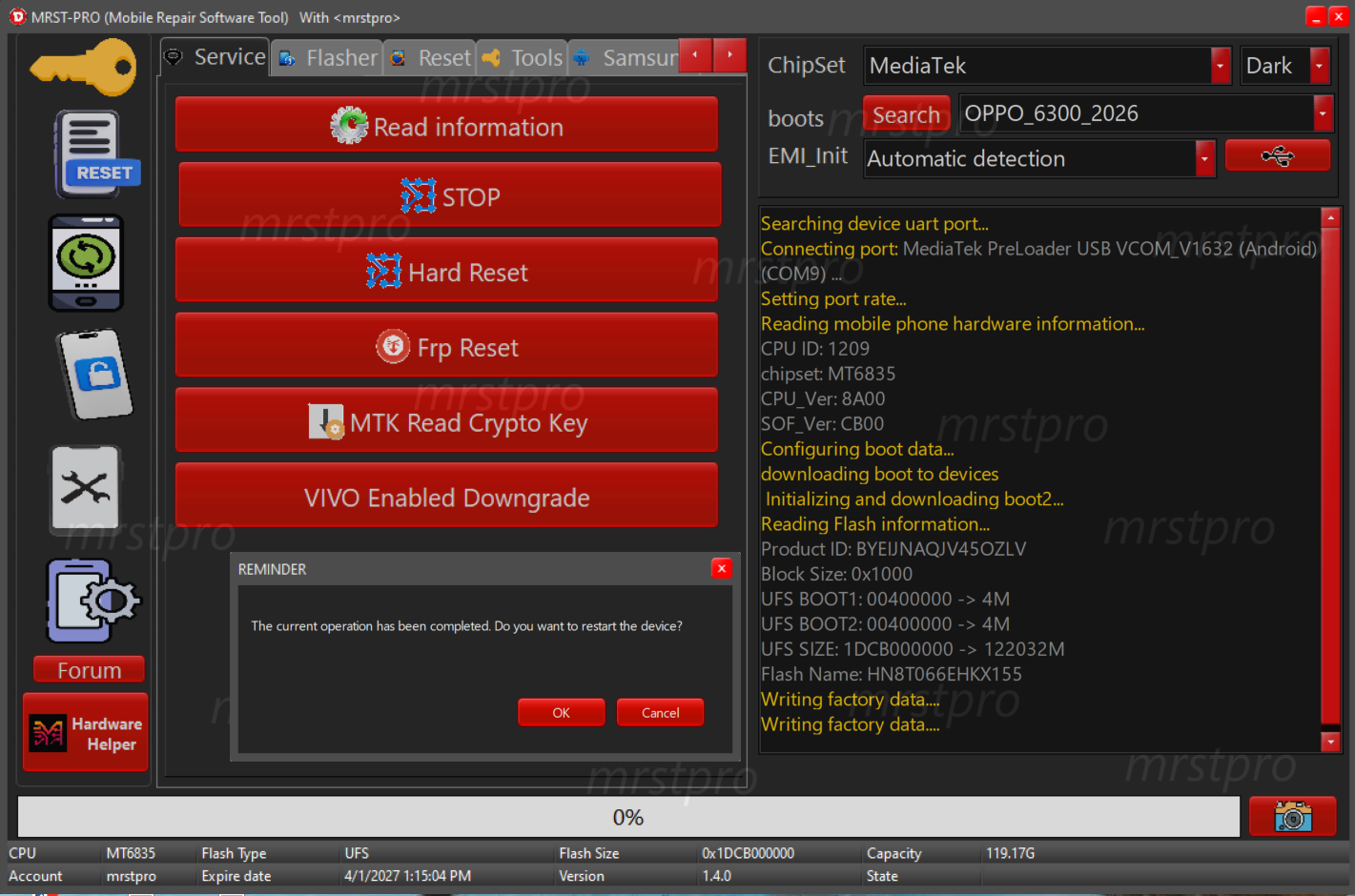Switch to the Samsung tab
1355x896 pixels.
click(x=625, y=58)
